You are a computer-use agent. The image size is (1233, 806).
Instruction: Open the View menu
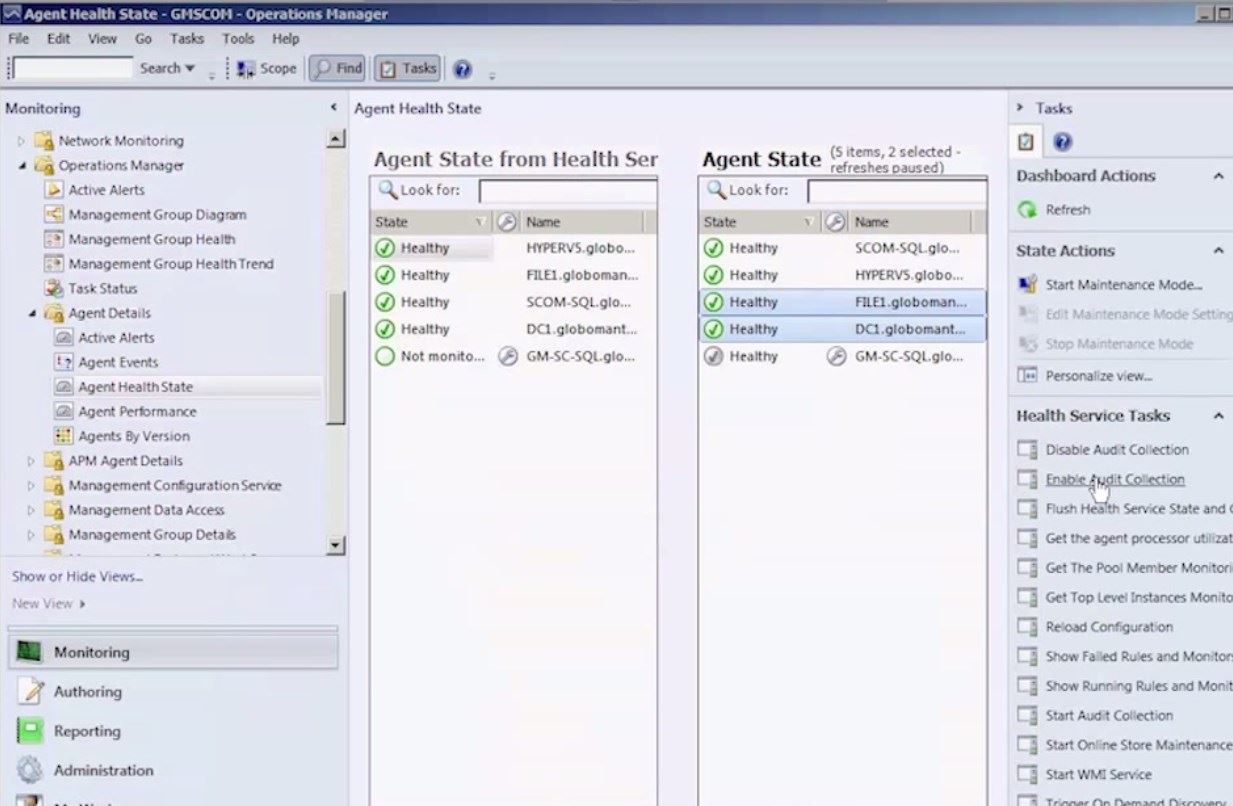[102, 39]
